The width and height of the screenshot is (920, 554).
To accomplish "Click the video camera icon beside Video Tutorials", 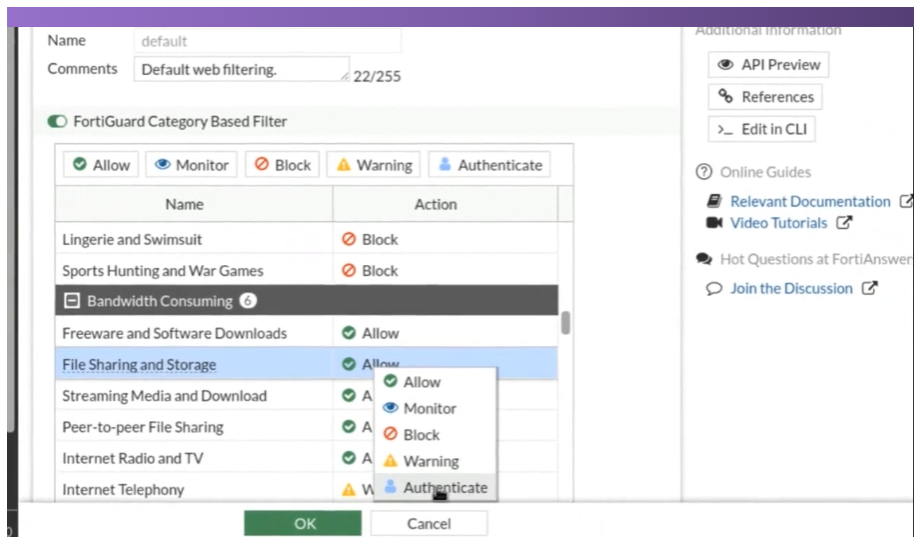I will point(714,223).
